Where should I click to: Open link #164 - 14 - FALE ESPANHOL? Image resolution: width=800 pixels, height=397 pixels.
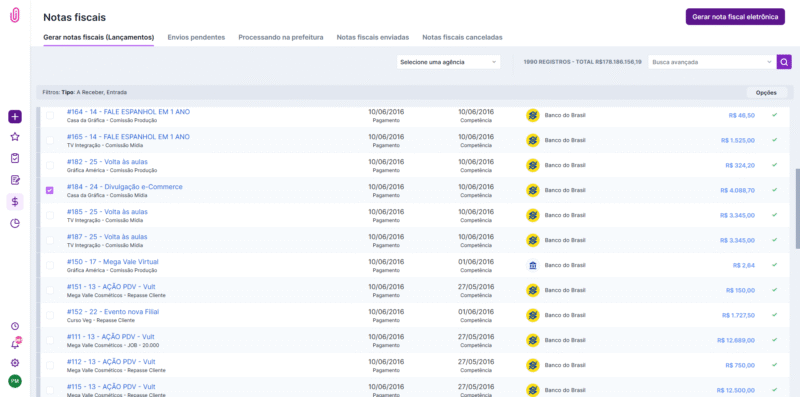[x=128, y=112]
